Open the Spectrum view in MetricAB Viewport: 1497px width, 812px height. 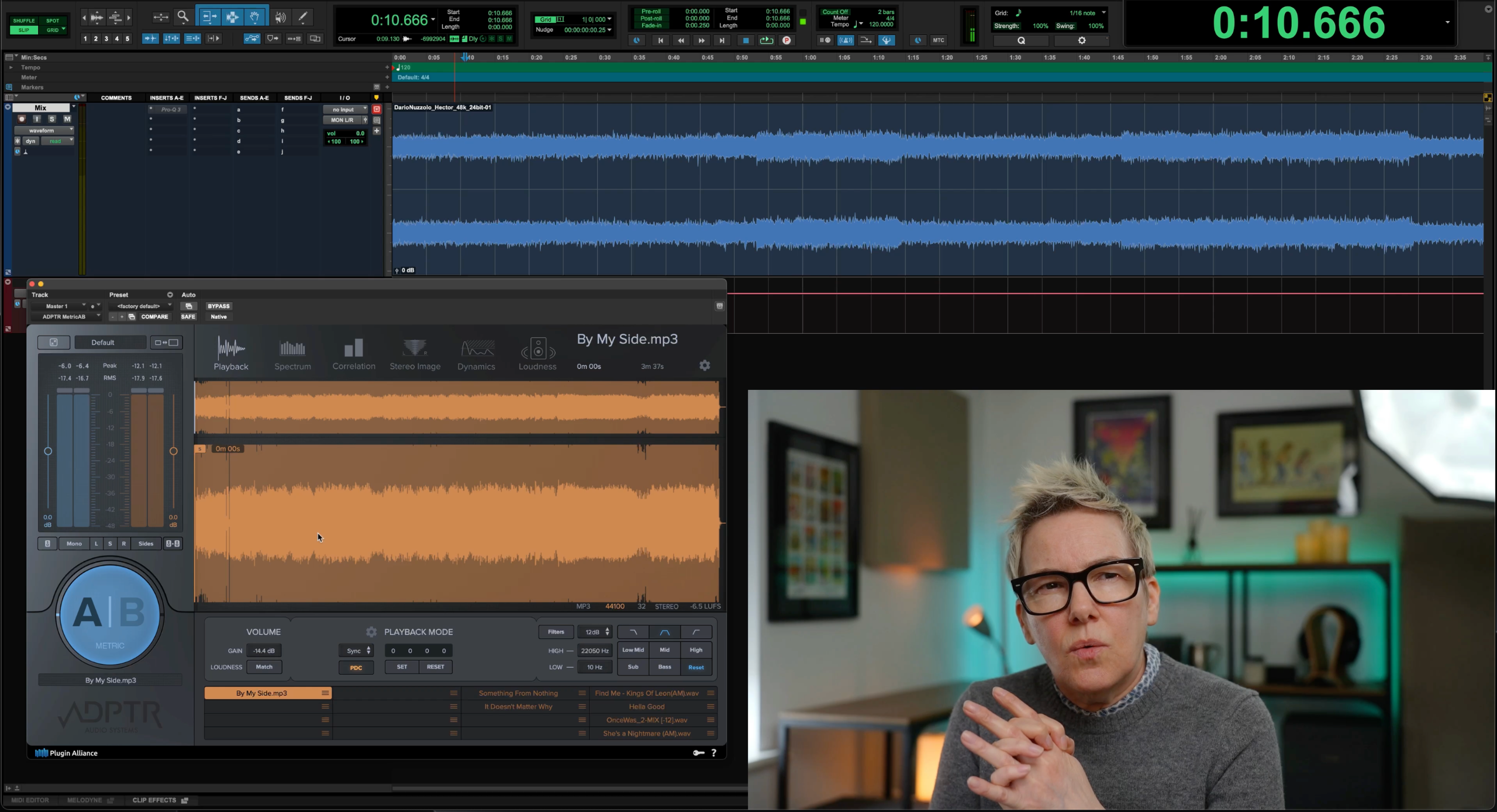point(292,354)
